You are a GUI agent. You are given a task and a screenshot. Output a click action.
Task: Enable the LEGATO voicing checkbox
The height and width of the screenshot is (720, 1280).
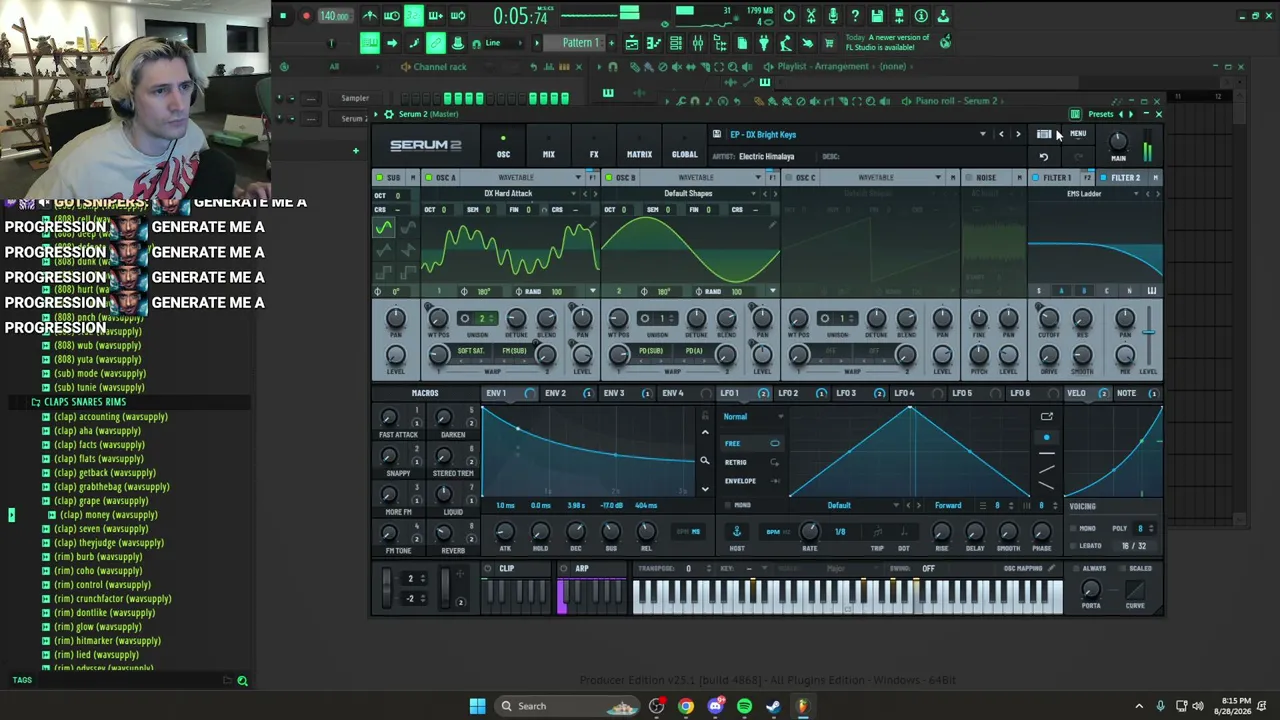[1072, 546]
